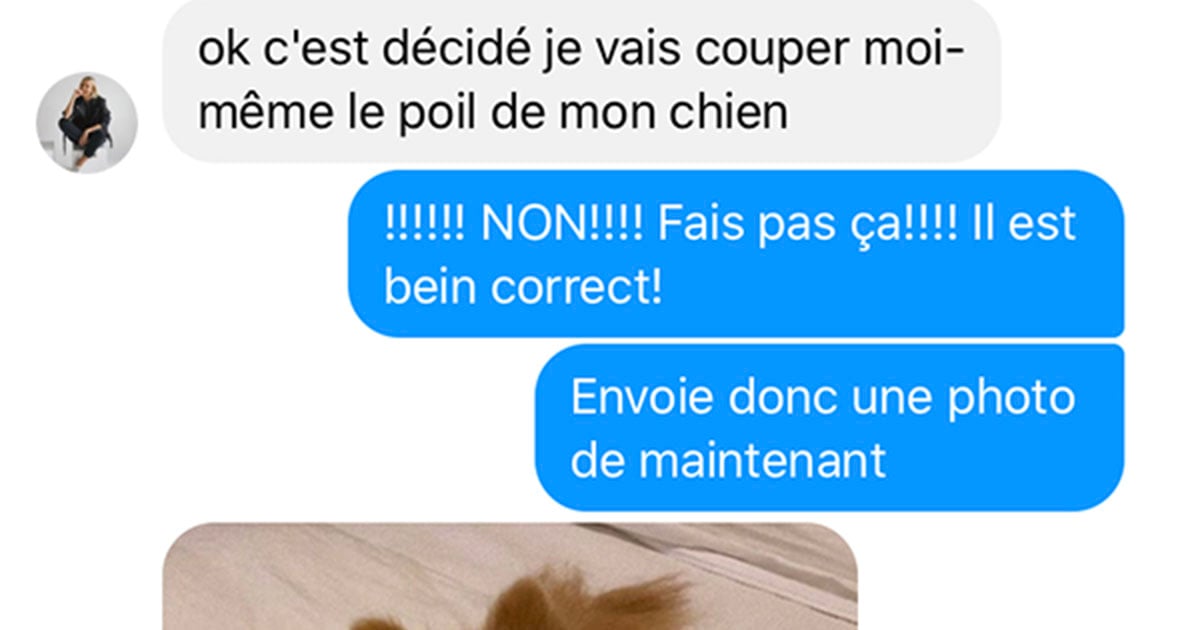1200x630 pixels.
Task: Open the sender's profile picture avatar
Action: (87, 123)
